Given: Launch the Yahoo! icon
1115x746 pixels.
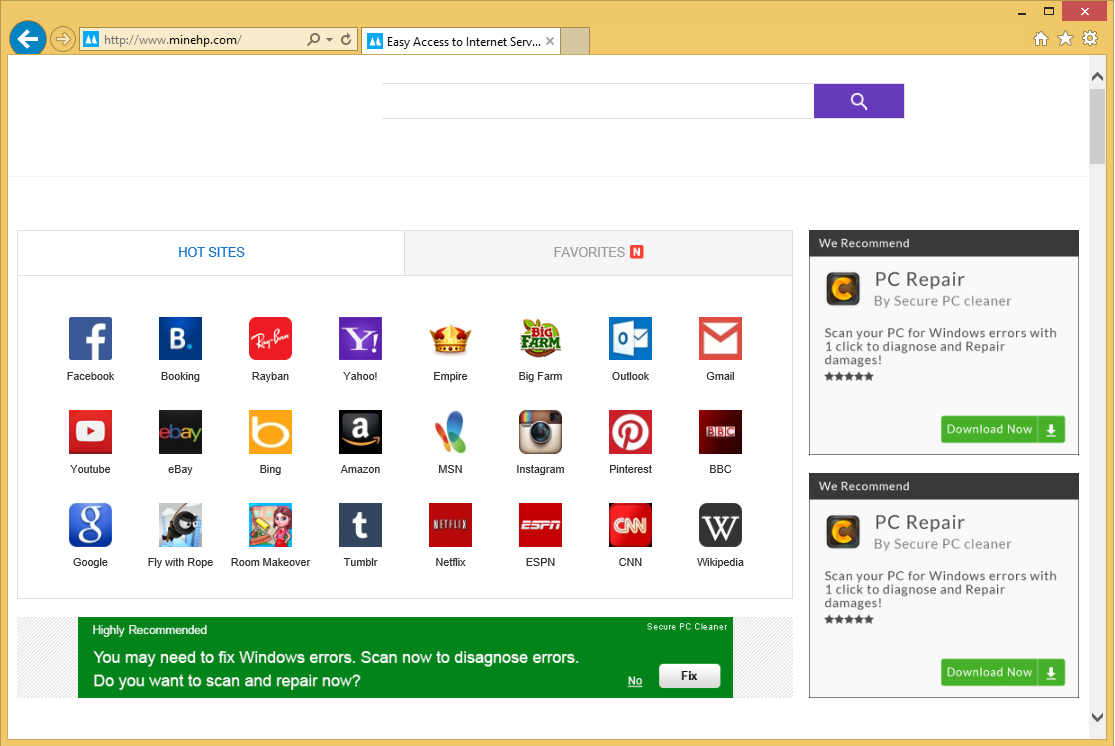Looking at the screenshot, I should point(361,339).
